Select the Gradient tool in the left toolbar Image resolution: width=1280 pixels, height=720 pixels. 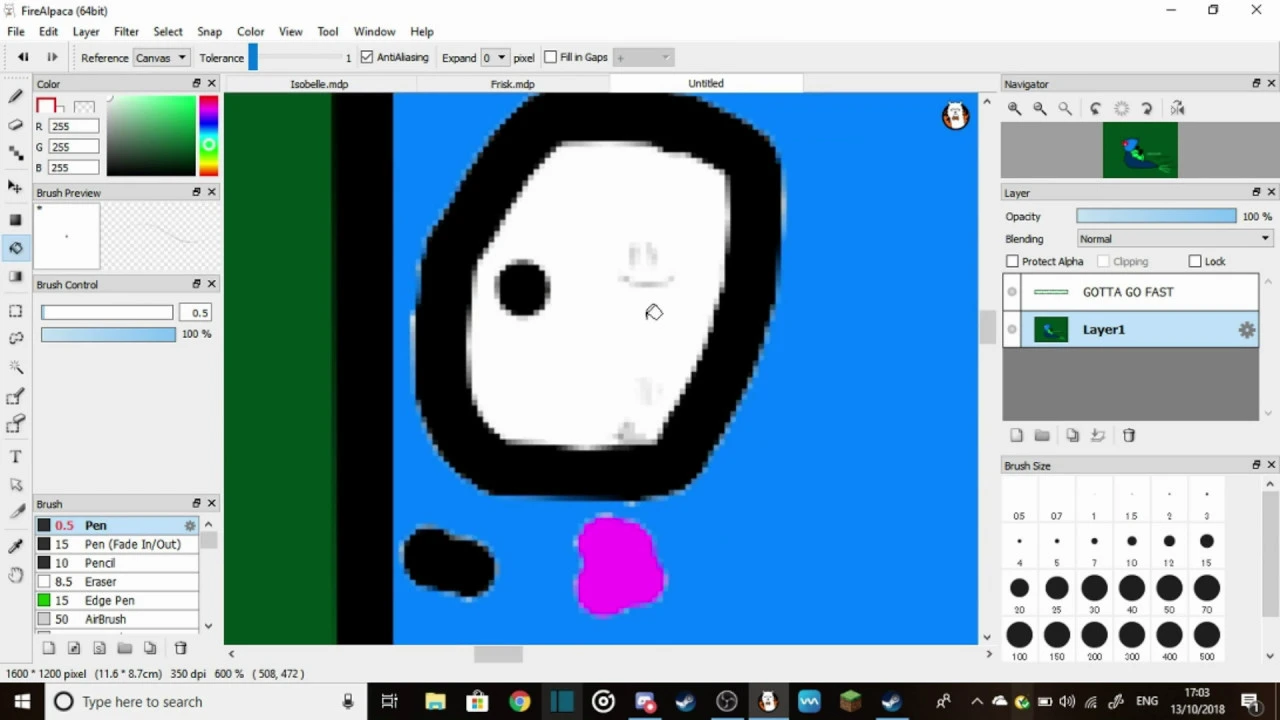(15, 276)
